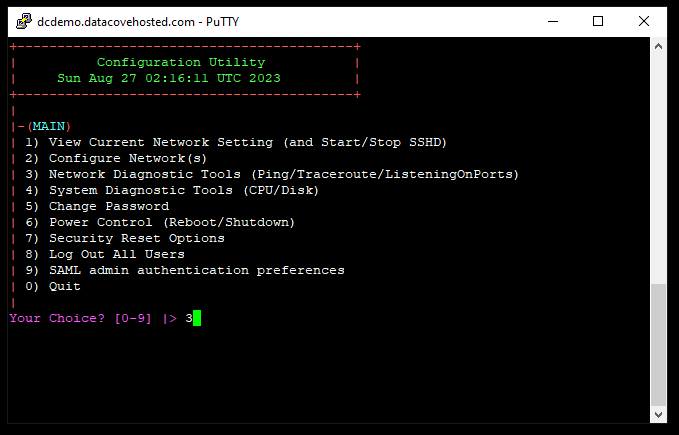The height and width of the screenshot is (435, 679).
Task: Click the 'Change Password' menu line
Action: point(97,206)
